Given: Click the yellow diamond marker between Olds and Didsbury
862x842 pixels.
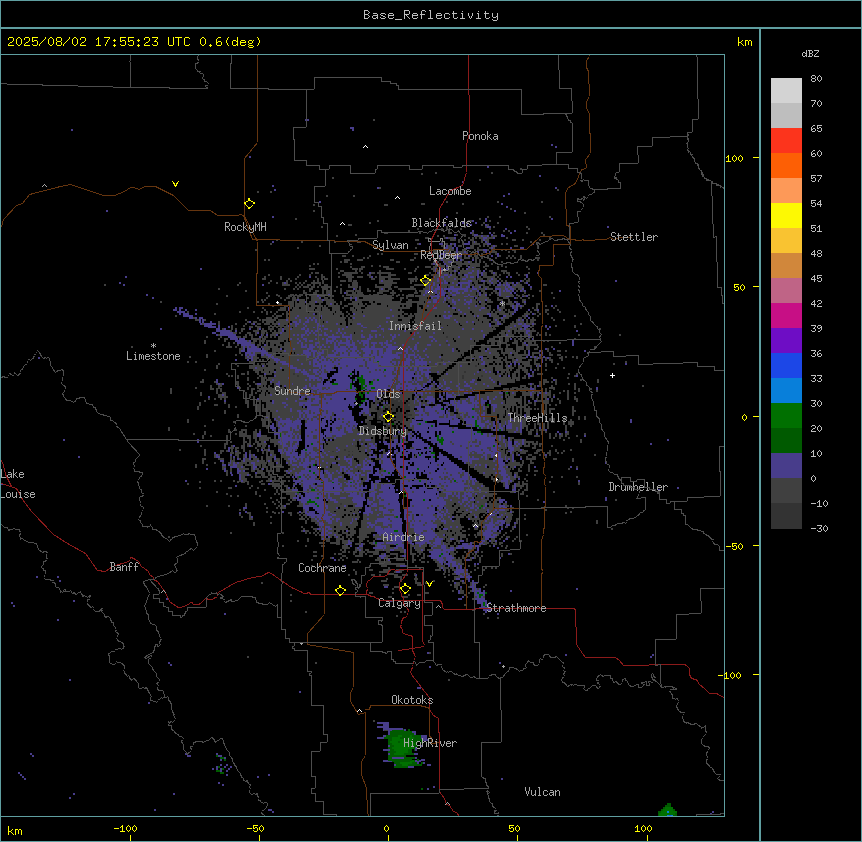Looking at the screenshot, I should pyautogui.click(x=388, y=417).
